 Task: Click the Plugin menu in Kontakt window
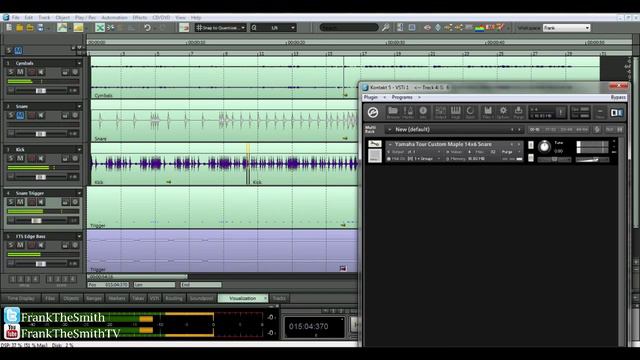coord(371,97)
